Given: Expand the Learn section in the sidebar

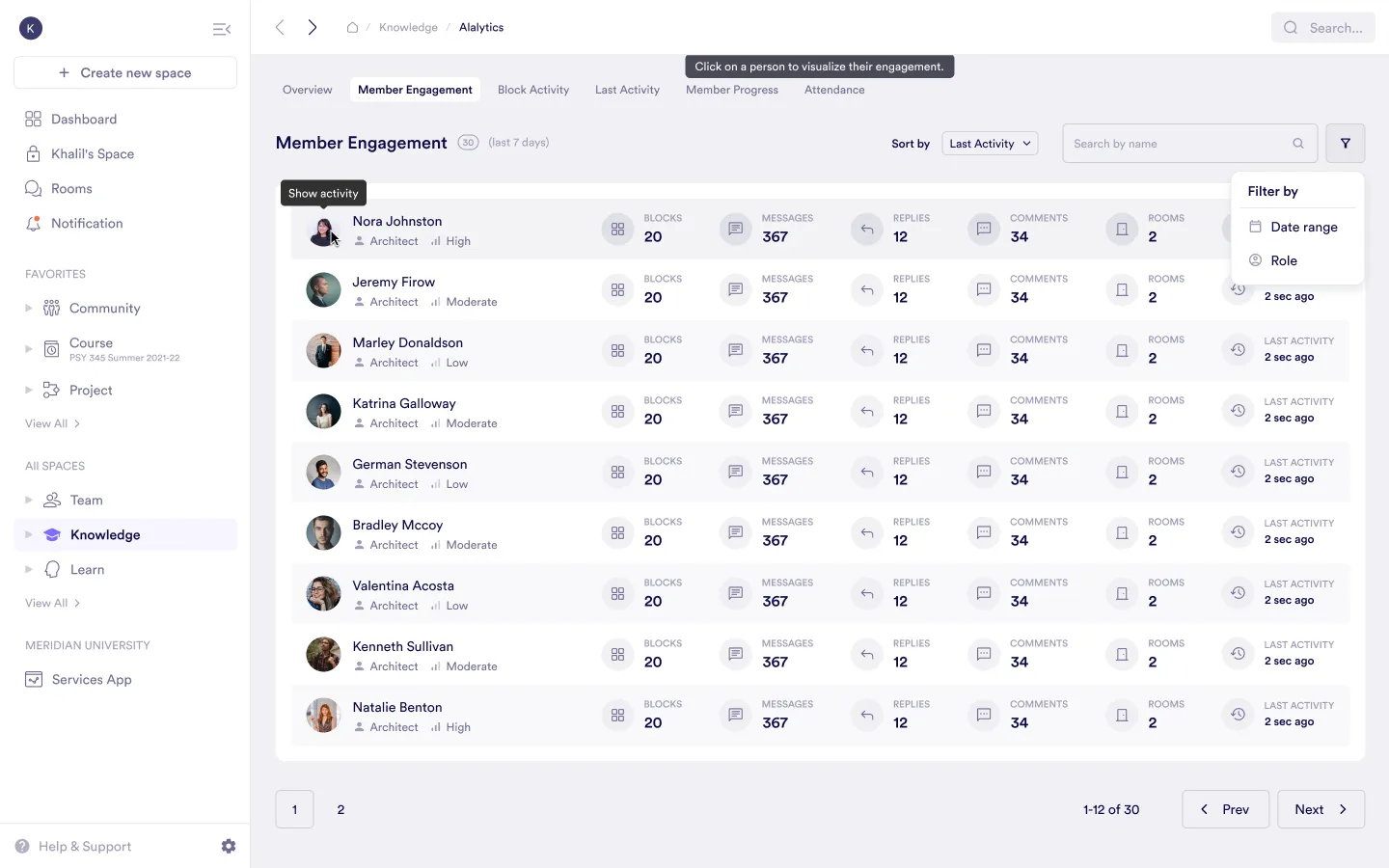Looking at the screenshot, I should click(x=29, y=569).
